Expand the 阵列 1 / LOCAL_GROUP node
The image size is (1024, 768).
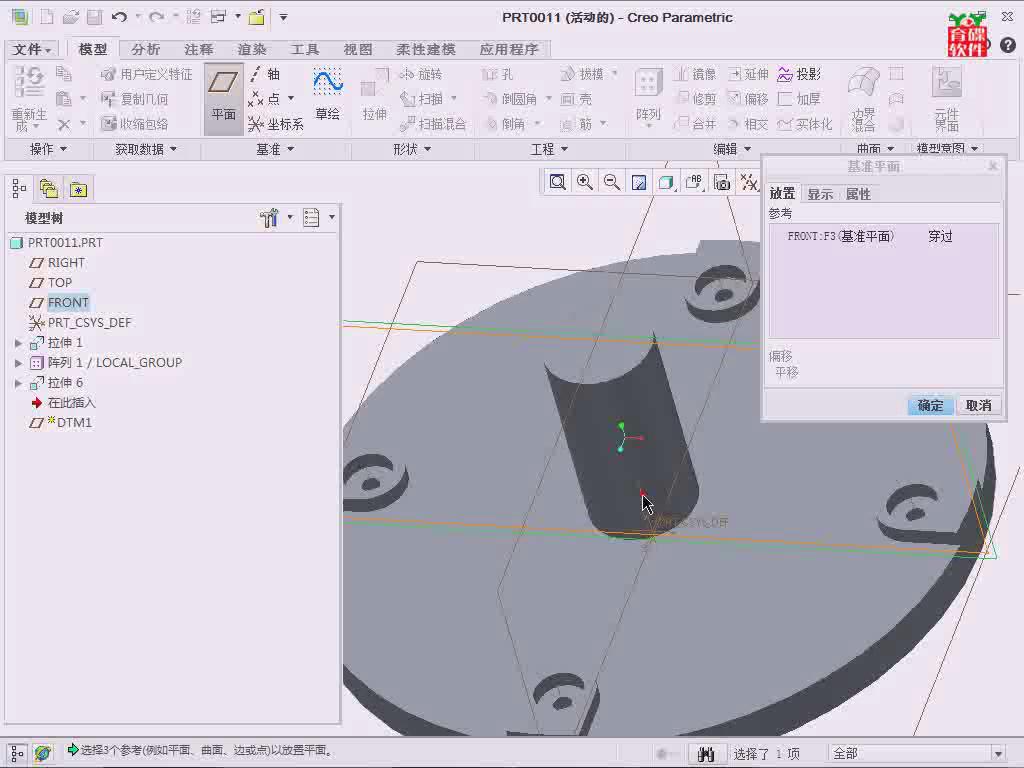tap(18, 363)
